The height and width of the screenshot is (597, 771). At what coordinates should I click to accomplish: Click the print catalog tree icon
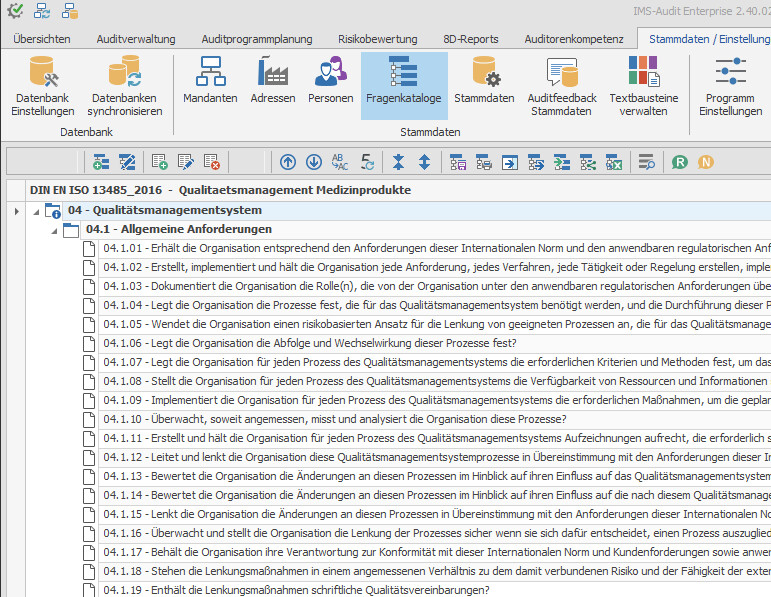pyautogui.click(x=484, y=162)
